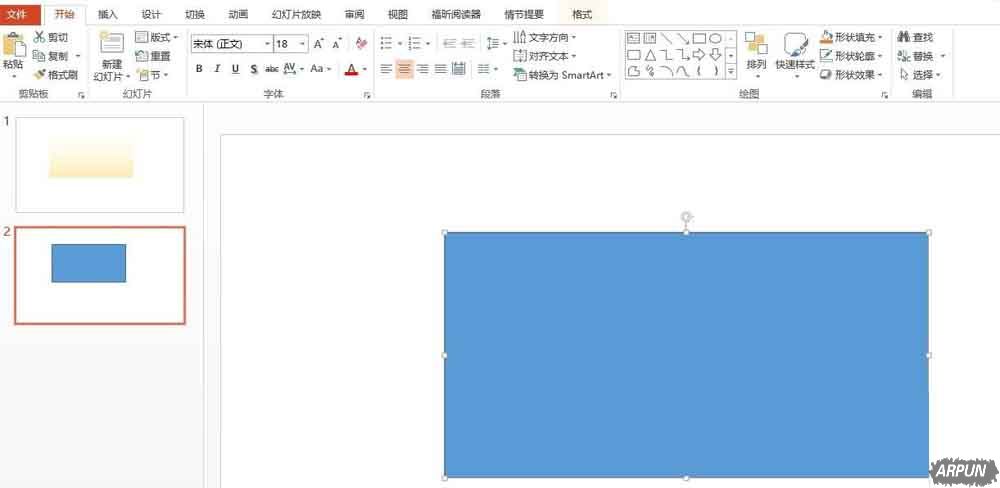This screenshot has height=488, width=1000.
Task: Switch to the Insert (插入) tab
Action: coord(108,14)
